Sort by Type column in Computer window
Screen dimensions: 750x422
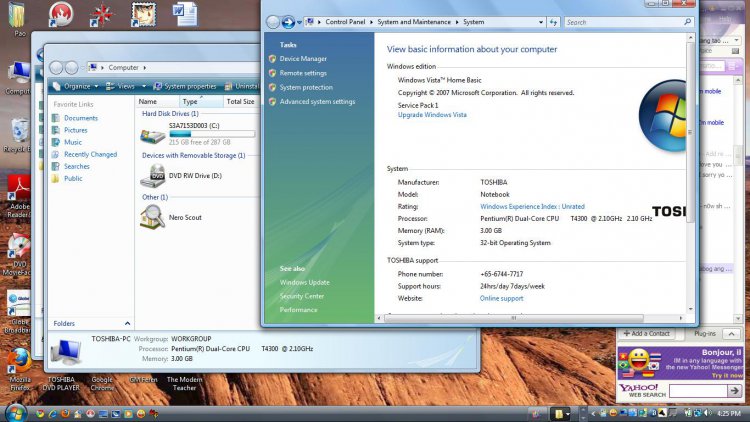coord(201,101)
